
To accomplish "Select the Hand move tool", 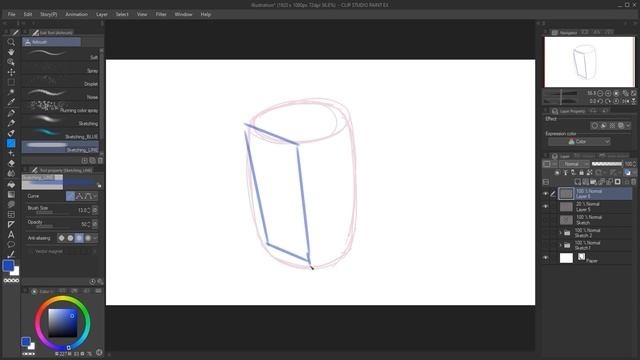I will 11,52.
